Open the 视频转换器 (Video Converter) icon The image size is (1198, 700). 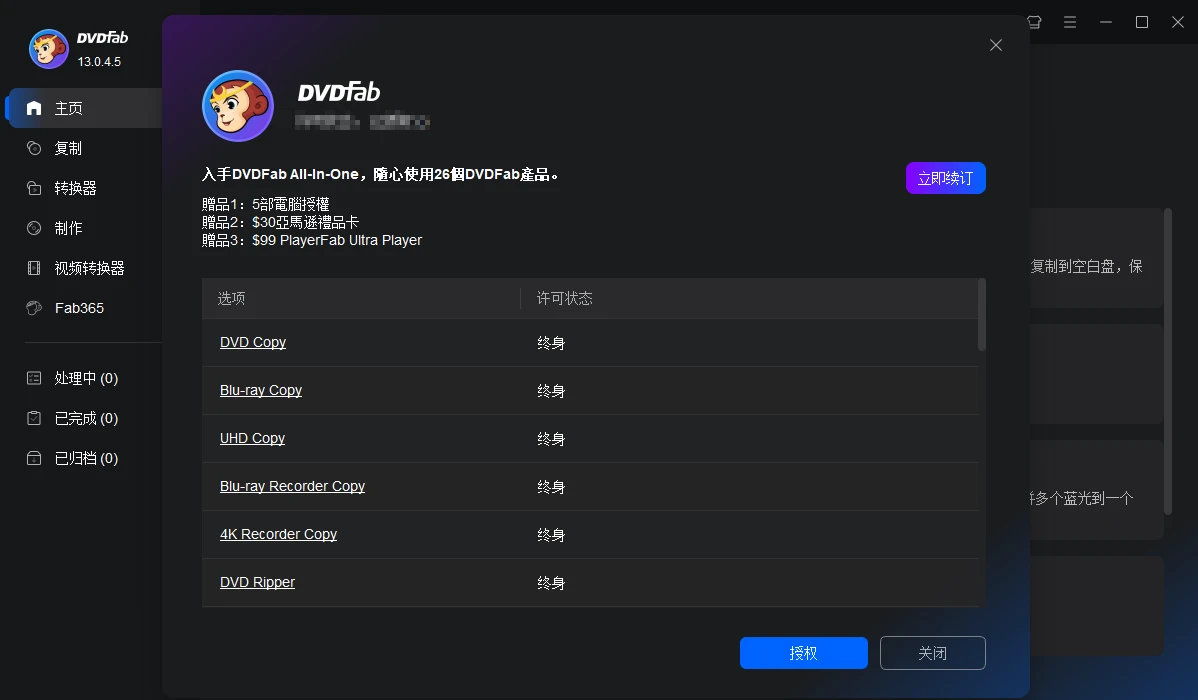(x=34, y=267)
